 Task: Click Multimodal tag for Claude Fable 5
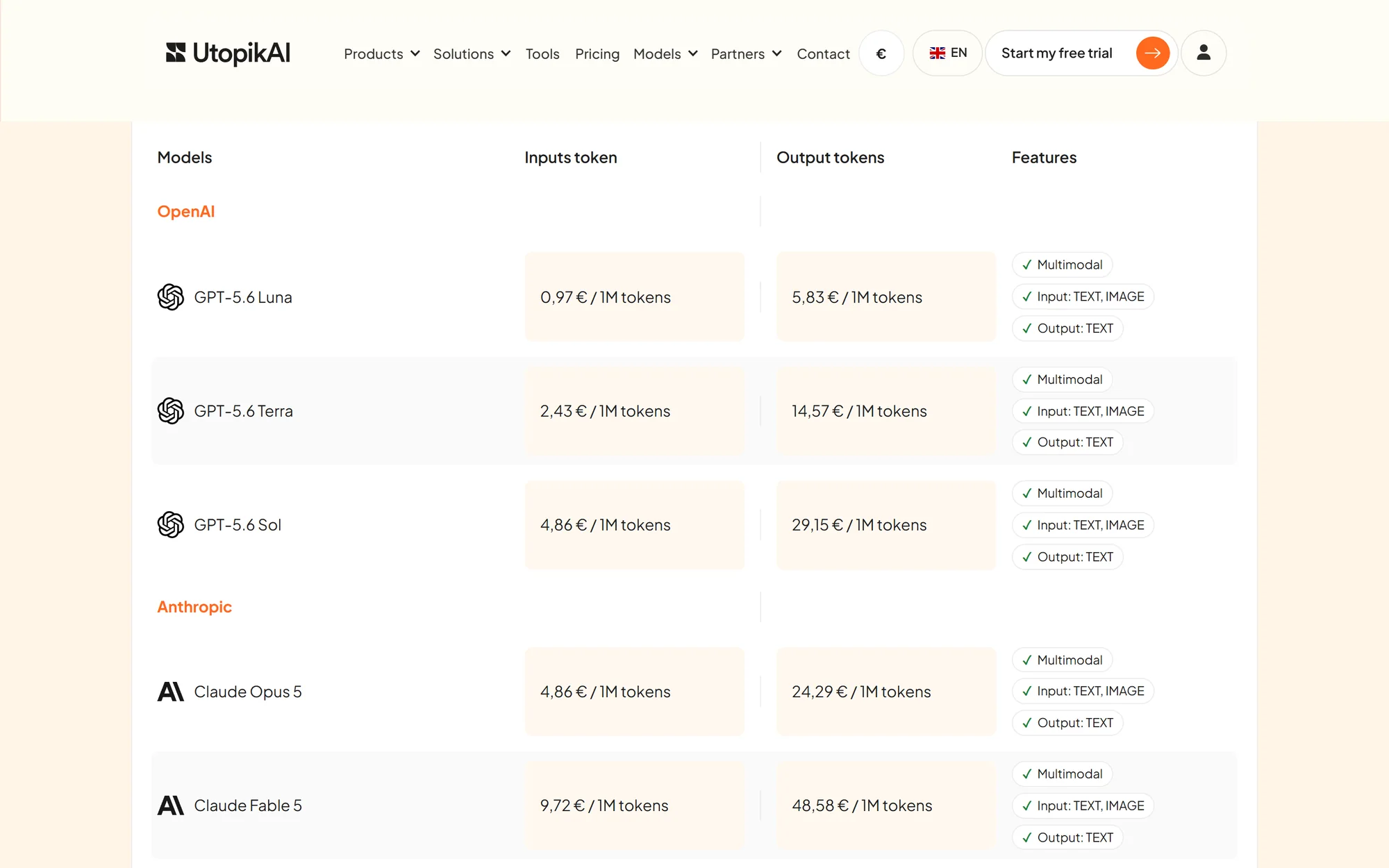point(1063,774)
